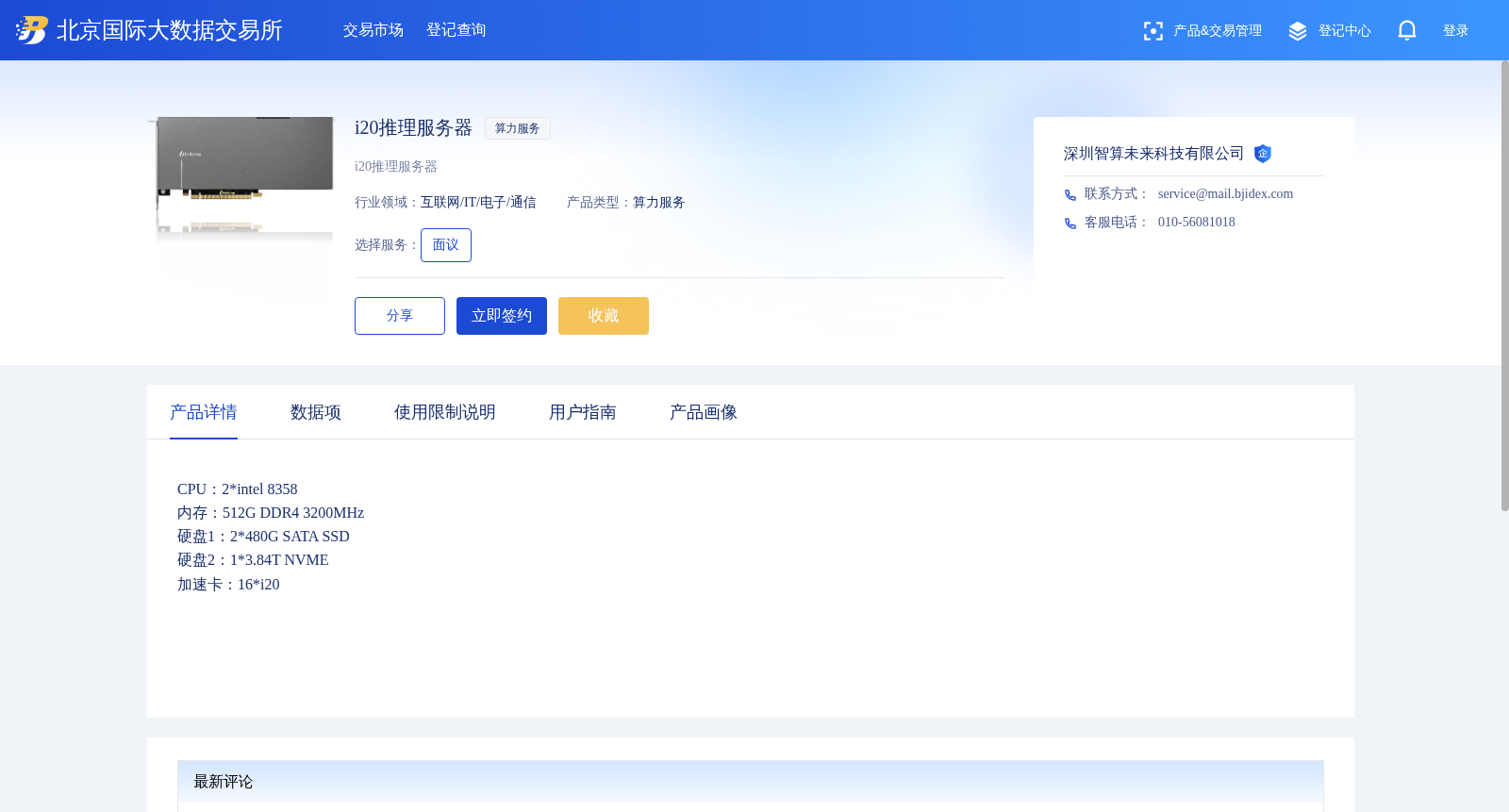Click the Beijing data exchange logo icon
Image resolution: width=1509 pixels, height=812 pixels.
click(x=32, y=30)
